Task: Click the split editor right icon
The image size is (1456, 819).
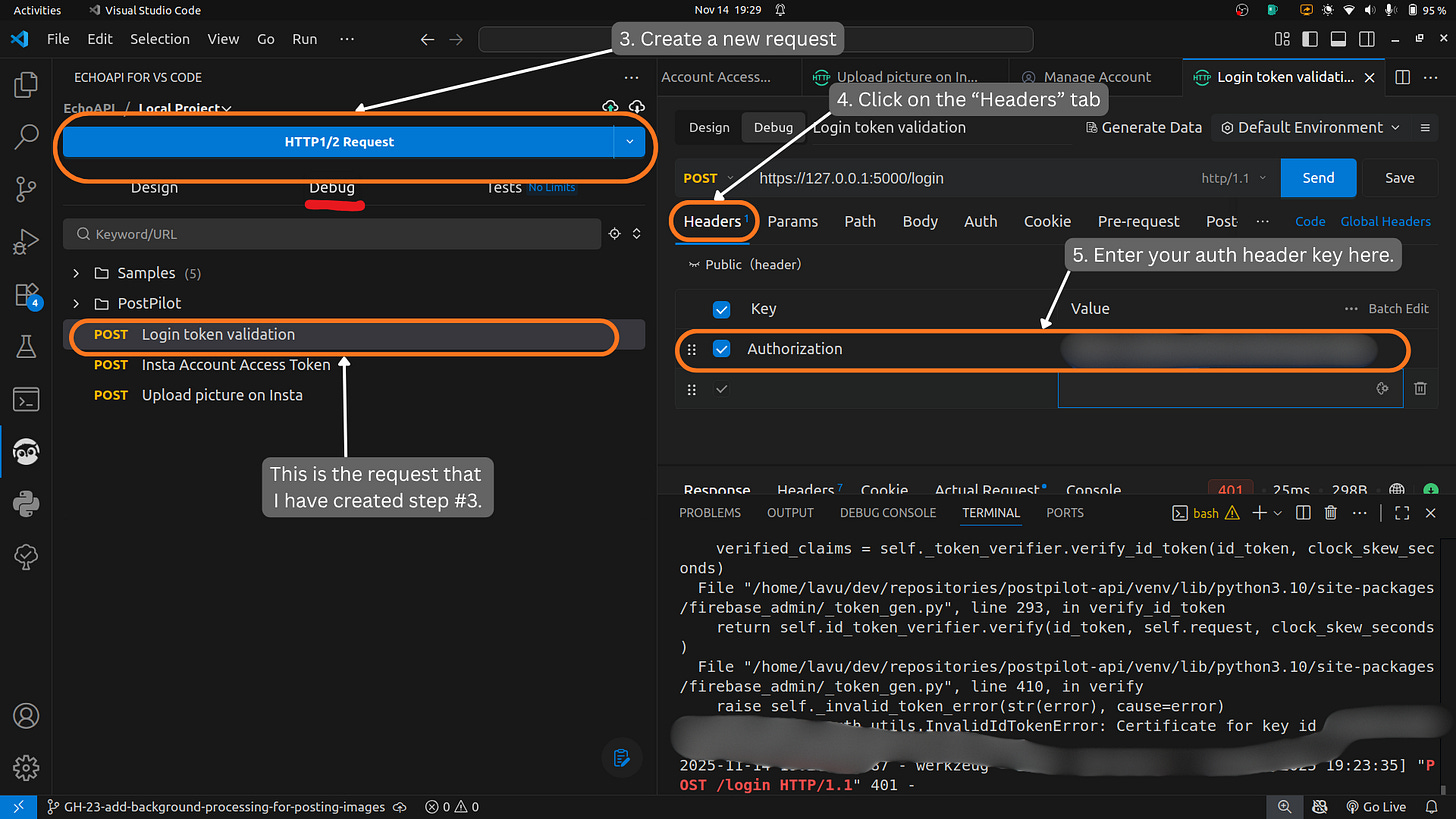Action: coord(1403,77)
